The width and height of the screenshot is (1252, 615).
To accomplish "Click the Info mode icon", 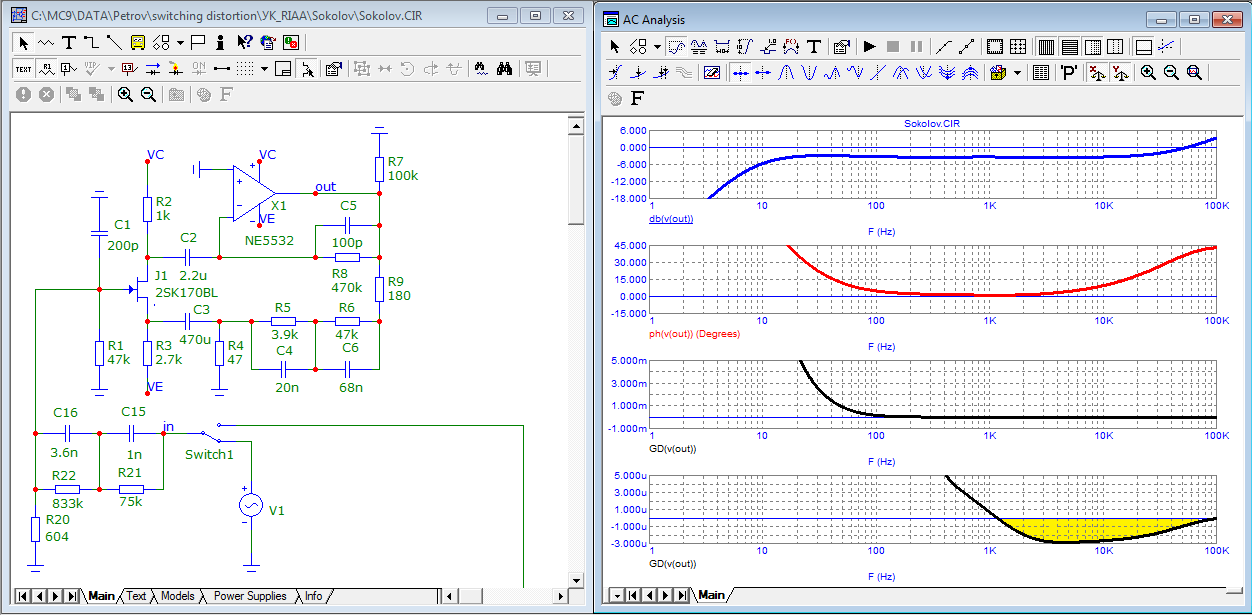I will (x=220, y=42).
